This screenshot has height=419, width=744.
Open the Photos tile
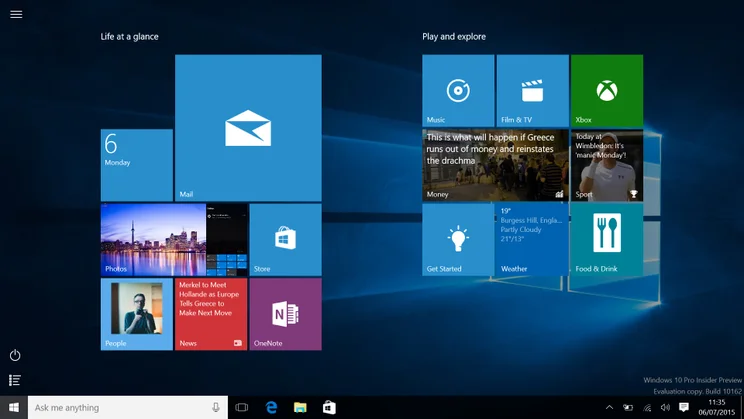(x=174, y=240)
